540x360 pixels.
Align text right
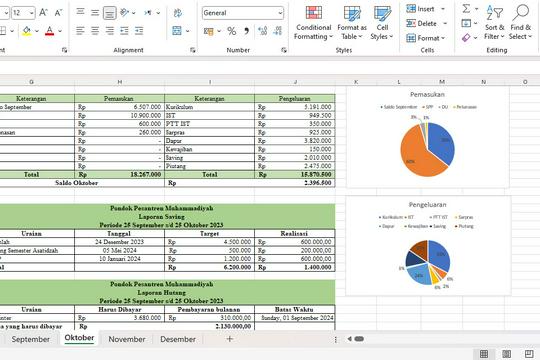pyautogui.click(x=110, y=31)
